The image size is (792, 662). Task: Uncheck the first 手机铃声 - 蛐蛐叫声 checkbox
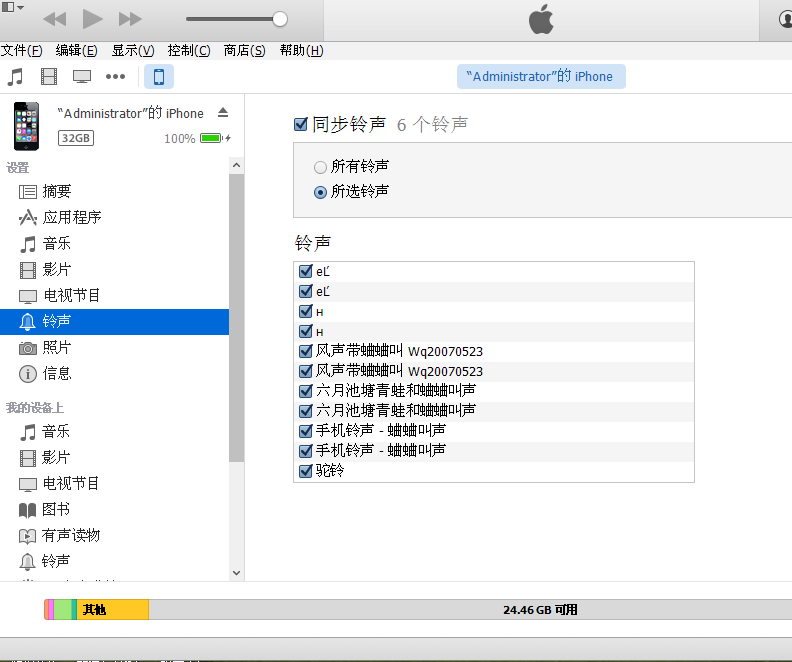coord(306,431)
